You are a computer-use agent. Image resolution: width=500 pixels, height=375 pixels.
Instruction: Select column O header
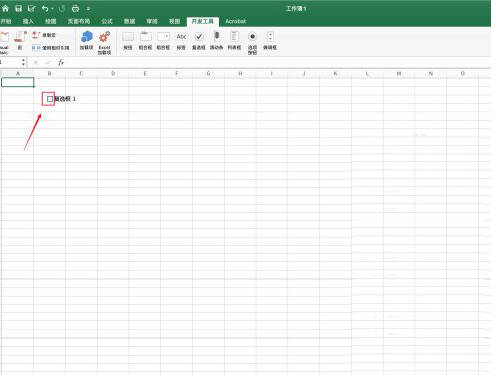click(463, 73)
